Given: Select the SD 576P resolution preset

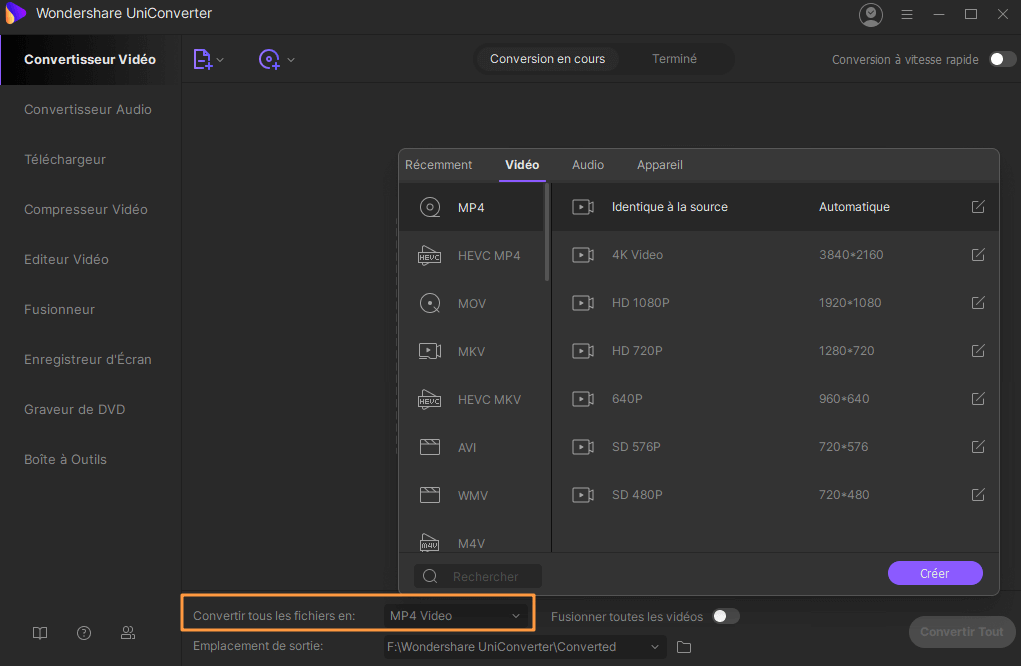Looking at the screenshot, I should [x=775, y=447].
